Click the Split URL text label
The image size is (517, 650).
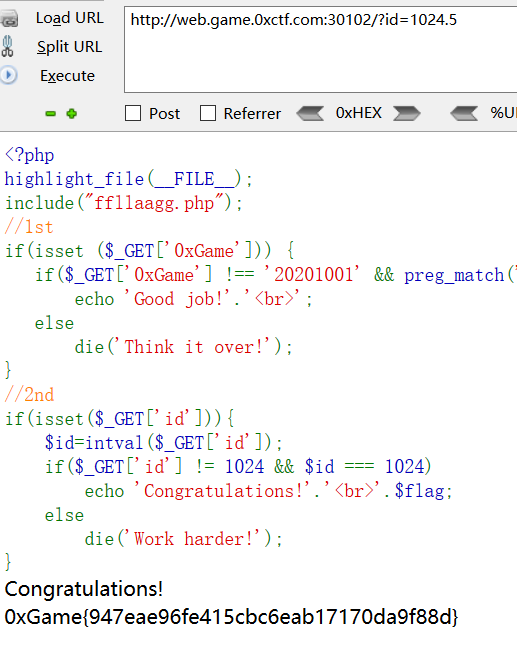click(69, 47)
